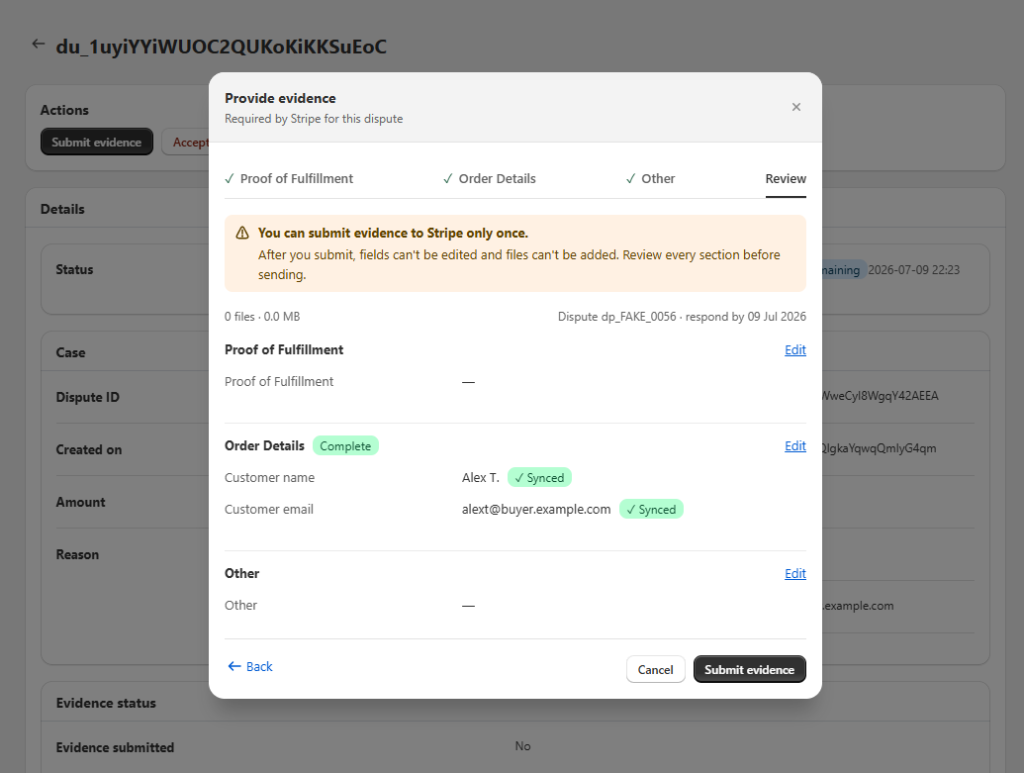Click the 2026-07-09 22:23 deadline on page
Screen dimensions: 1024x773
pyautogui.click(x=914, y=270)
